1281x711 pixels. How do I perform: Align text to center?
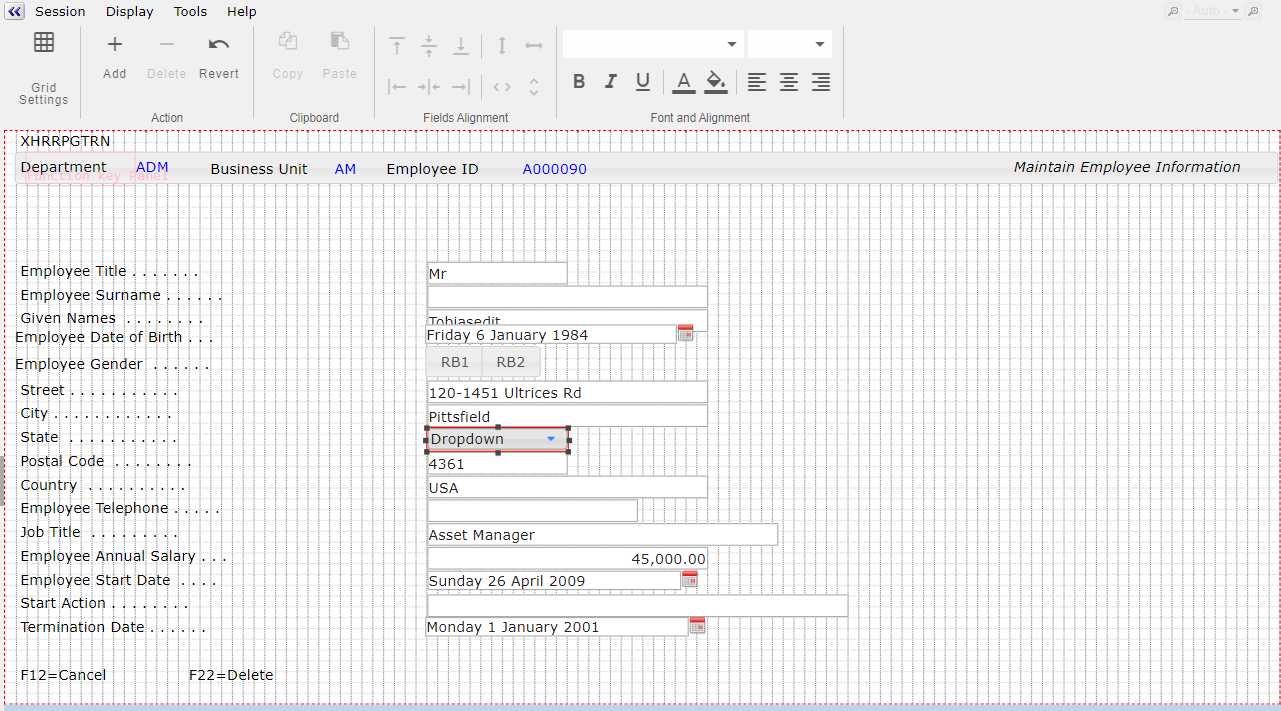point(789,82)
